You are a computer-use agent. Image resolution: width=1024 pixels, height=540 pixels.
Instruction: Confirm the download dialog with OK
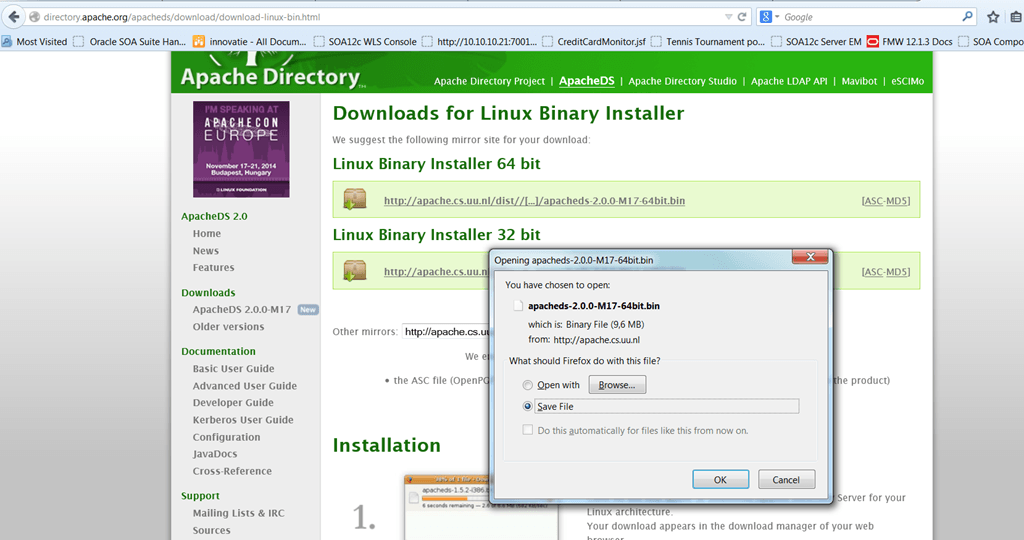tap(720, 479)
